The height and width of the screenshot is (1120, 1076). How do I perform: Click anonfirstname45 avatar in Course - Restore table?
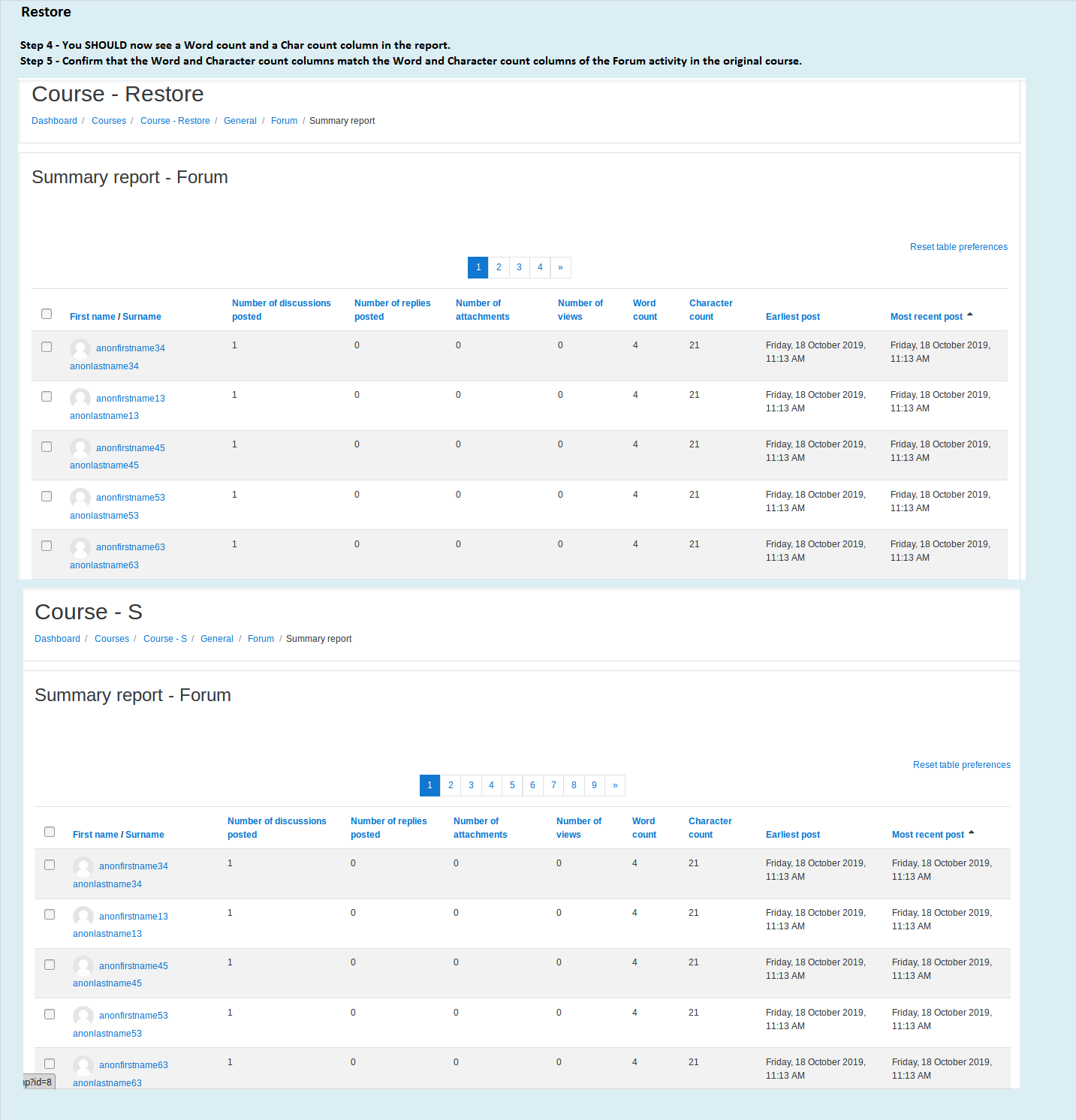[80, 448]
